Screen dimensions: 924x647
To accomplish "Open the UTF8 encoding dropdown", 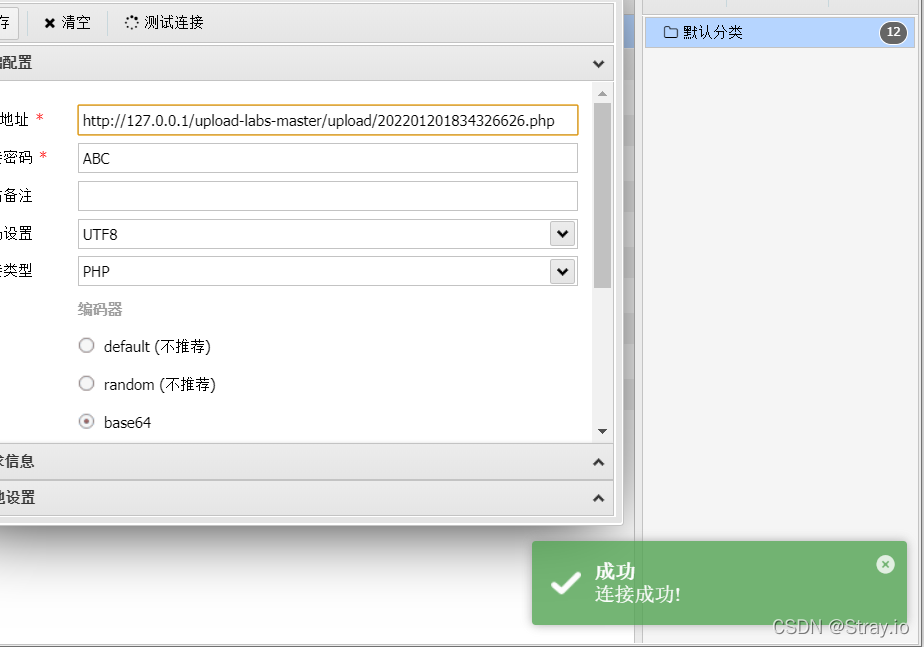I will pos(563,234).
